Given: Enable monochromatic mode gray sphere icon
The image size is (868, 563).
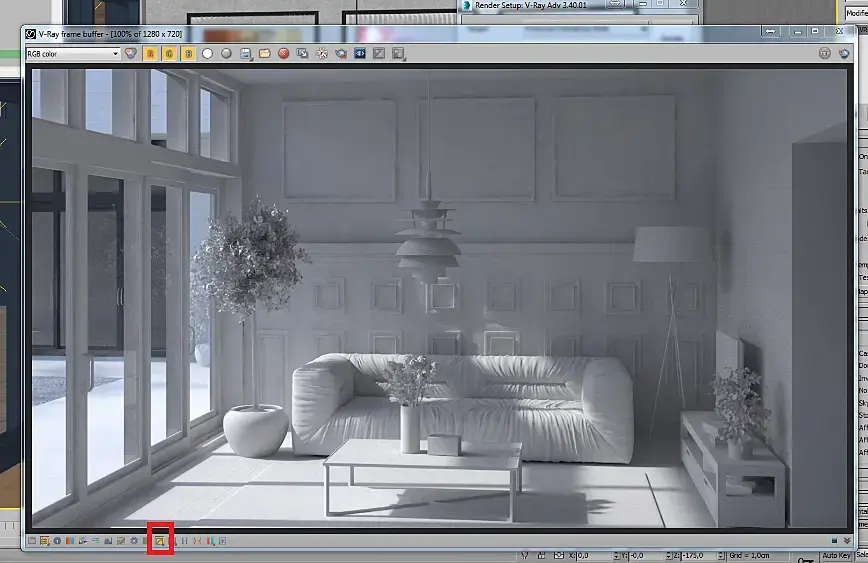Looking at the screenshot, I should click(x=226, y=54).
